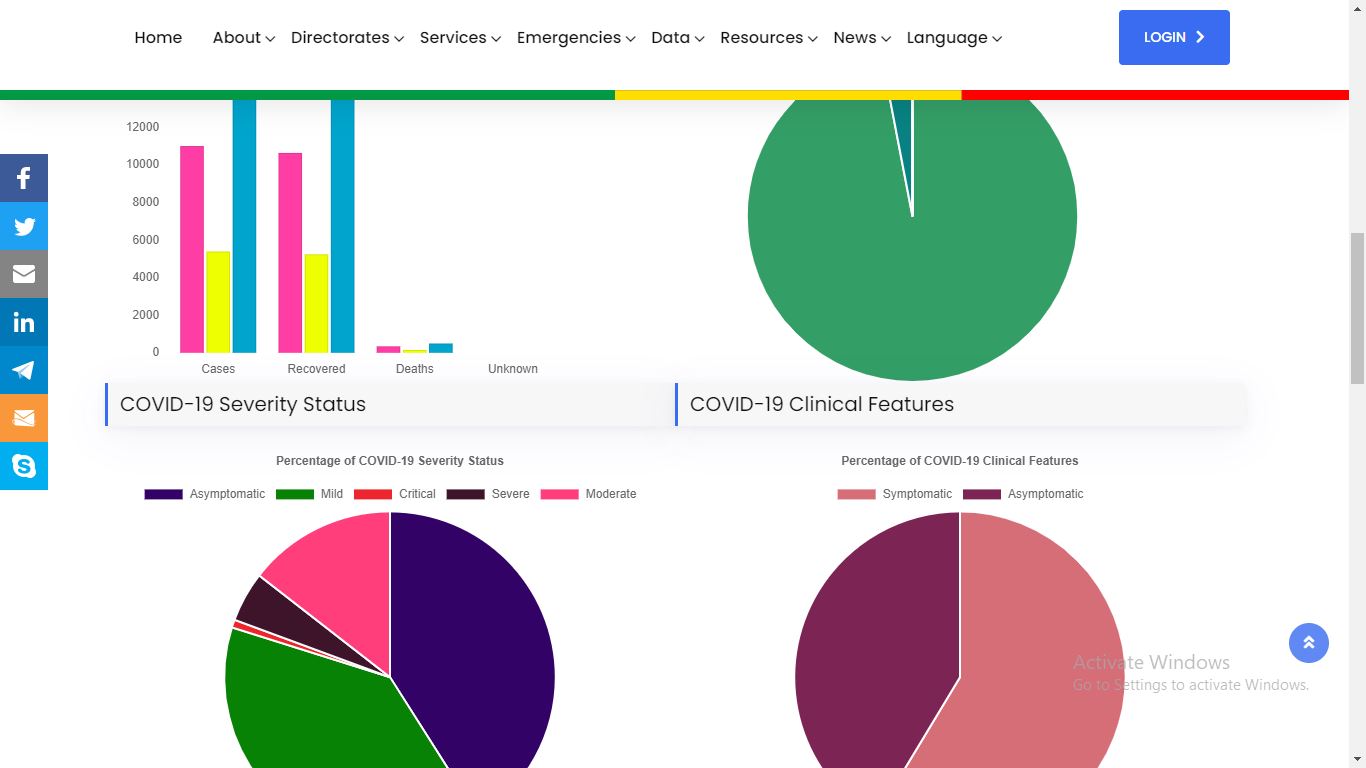Click the COVID-19 Clinical Features heading link
Screen dimensions: 1366x768
click(821, 404)
